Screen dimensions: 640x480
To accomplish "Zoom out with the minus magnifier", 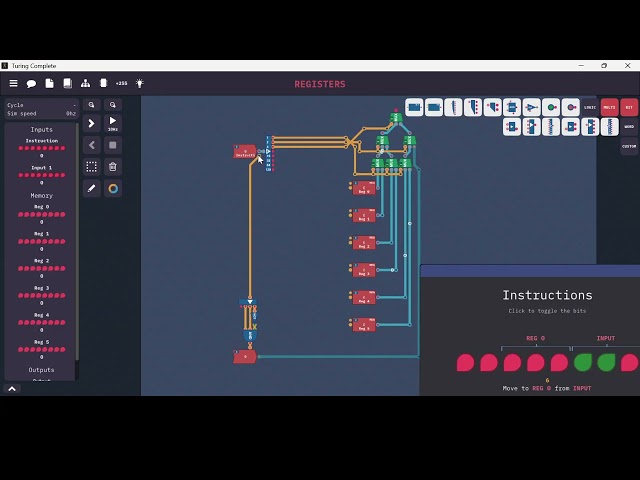I will coord(91,105).
